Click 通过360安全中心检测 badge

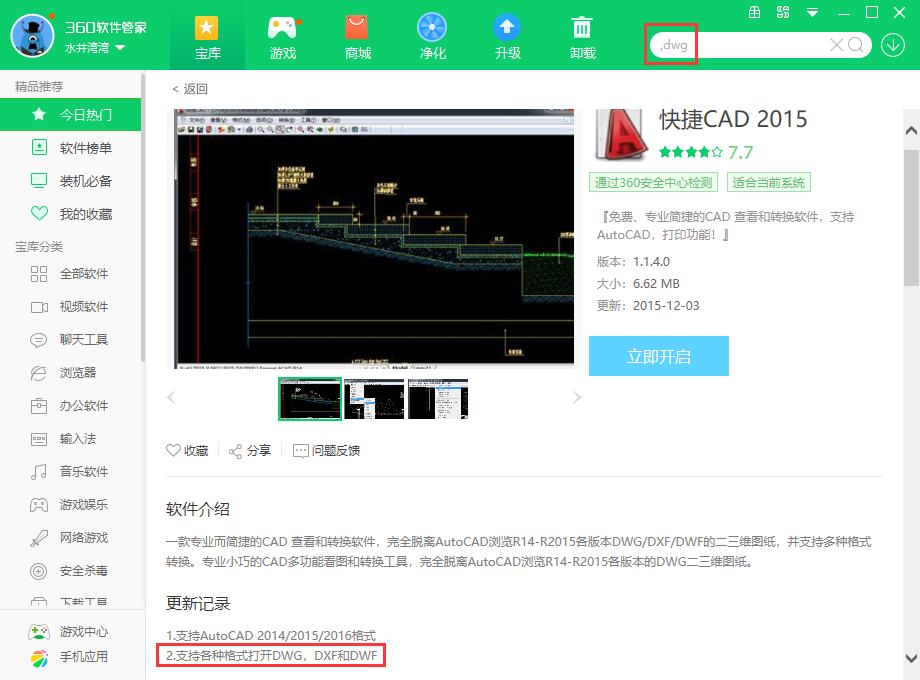(653, 182)
